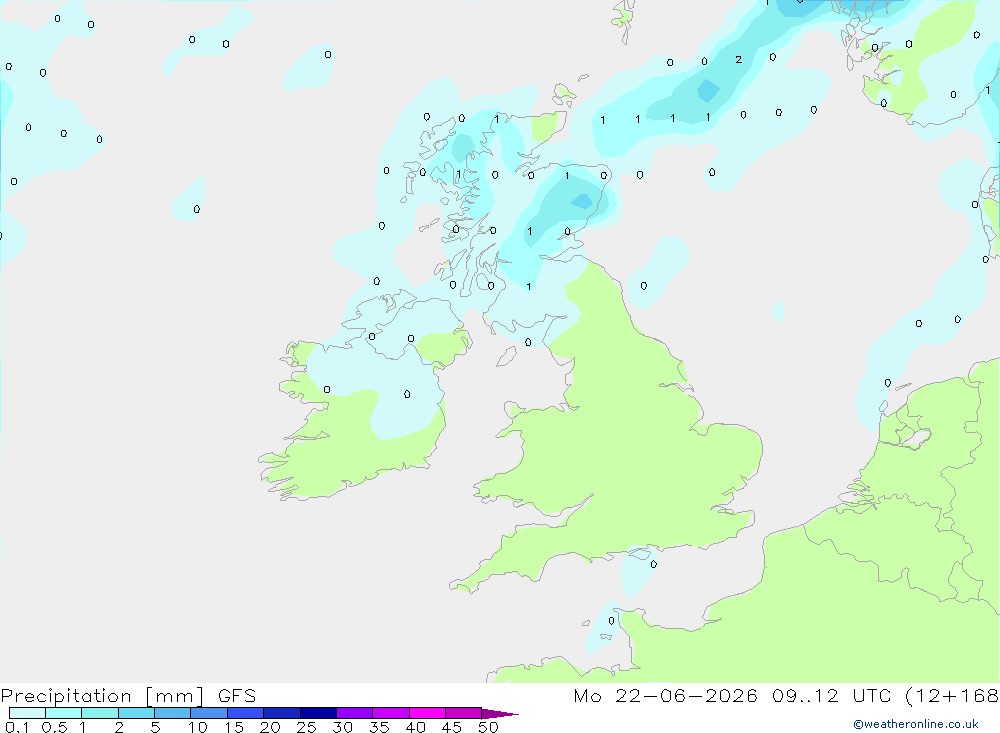Select the 25–30 mm navy legend swatch

318,713
